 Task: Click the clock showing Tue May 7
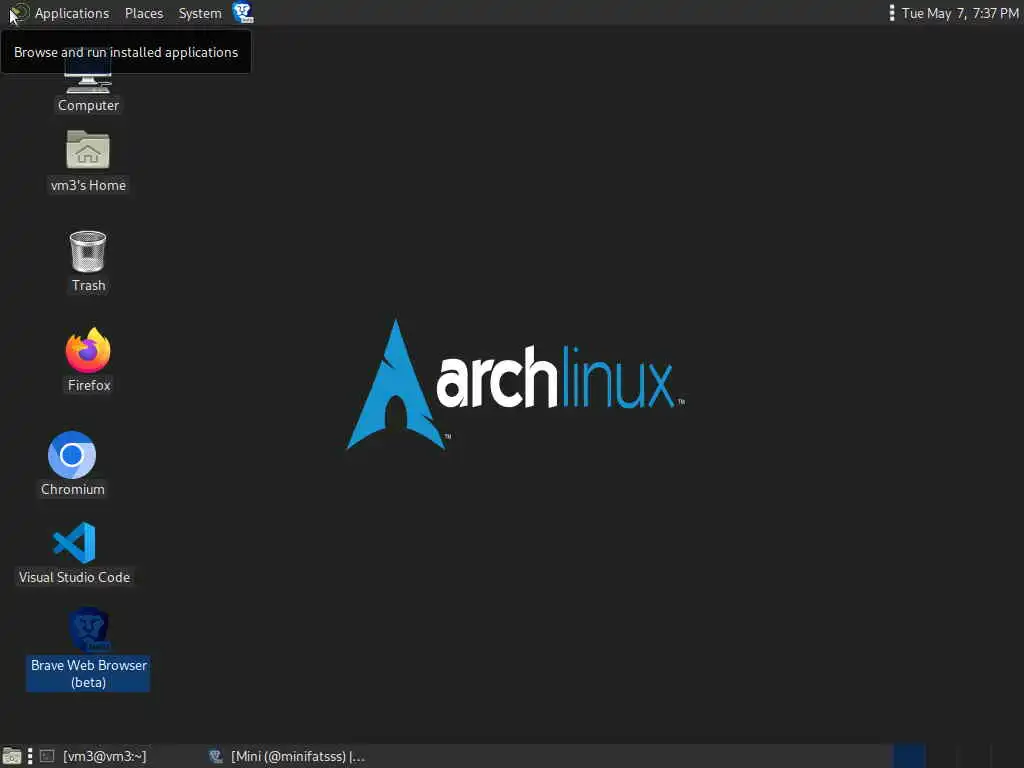point(960,13)
